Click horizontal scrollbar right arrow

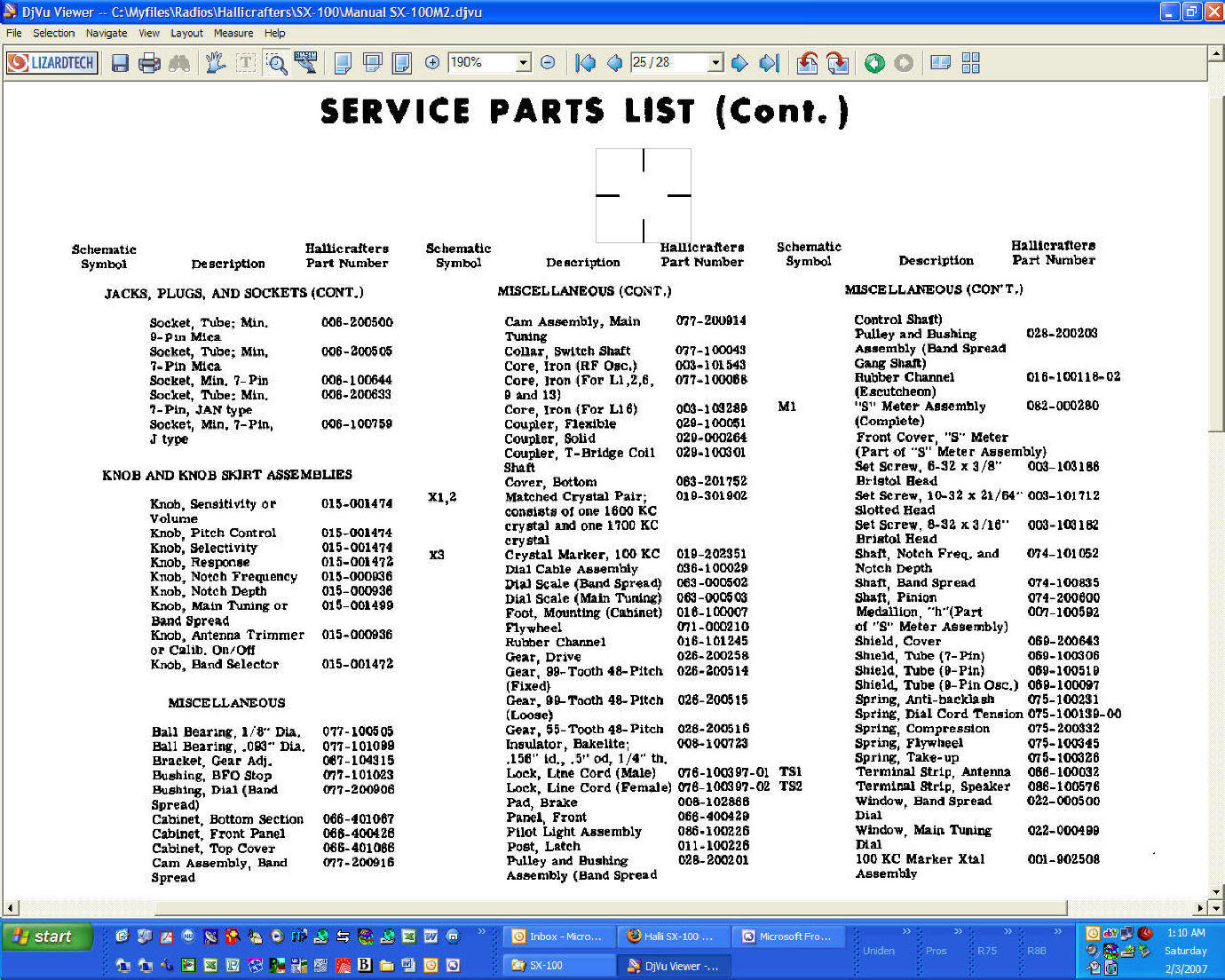1201,908
